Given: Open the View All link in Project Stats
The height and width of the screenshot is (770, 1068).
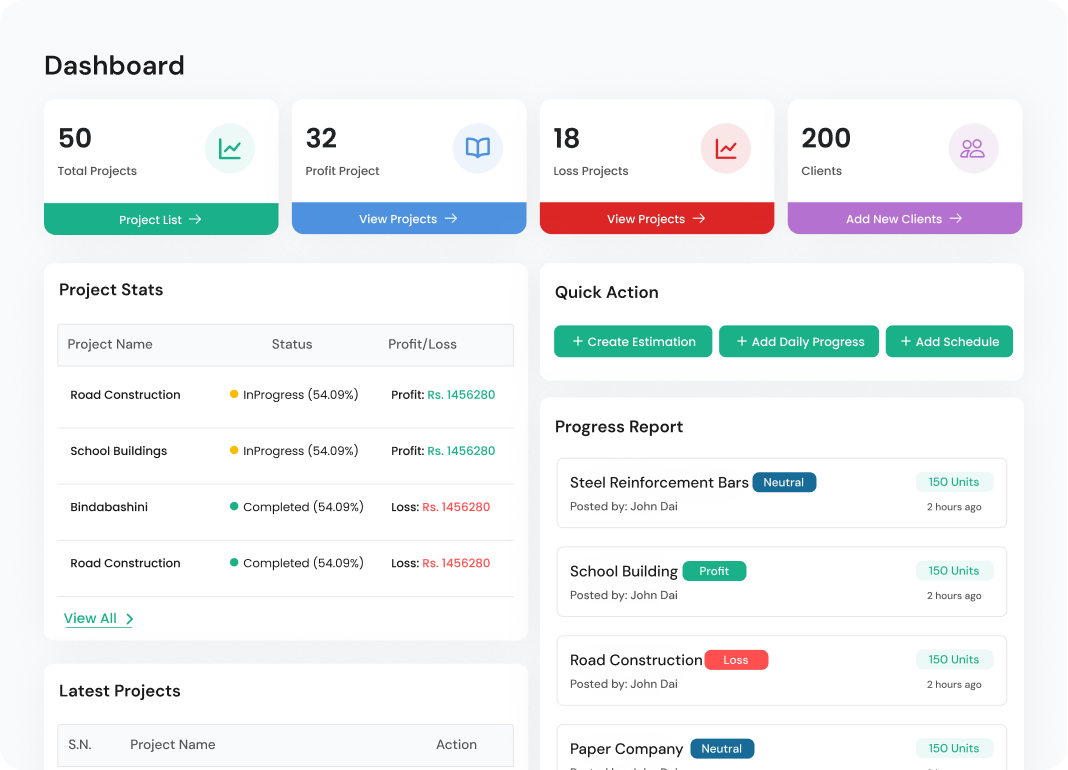Looking at the screenshot, I should pos(98,619).
